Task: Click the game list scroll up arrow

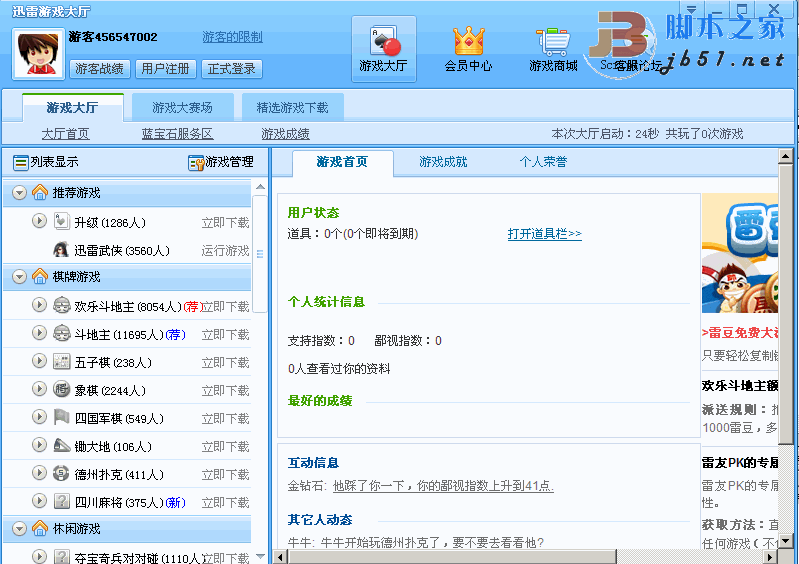Action: coord(260,186)
